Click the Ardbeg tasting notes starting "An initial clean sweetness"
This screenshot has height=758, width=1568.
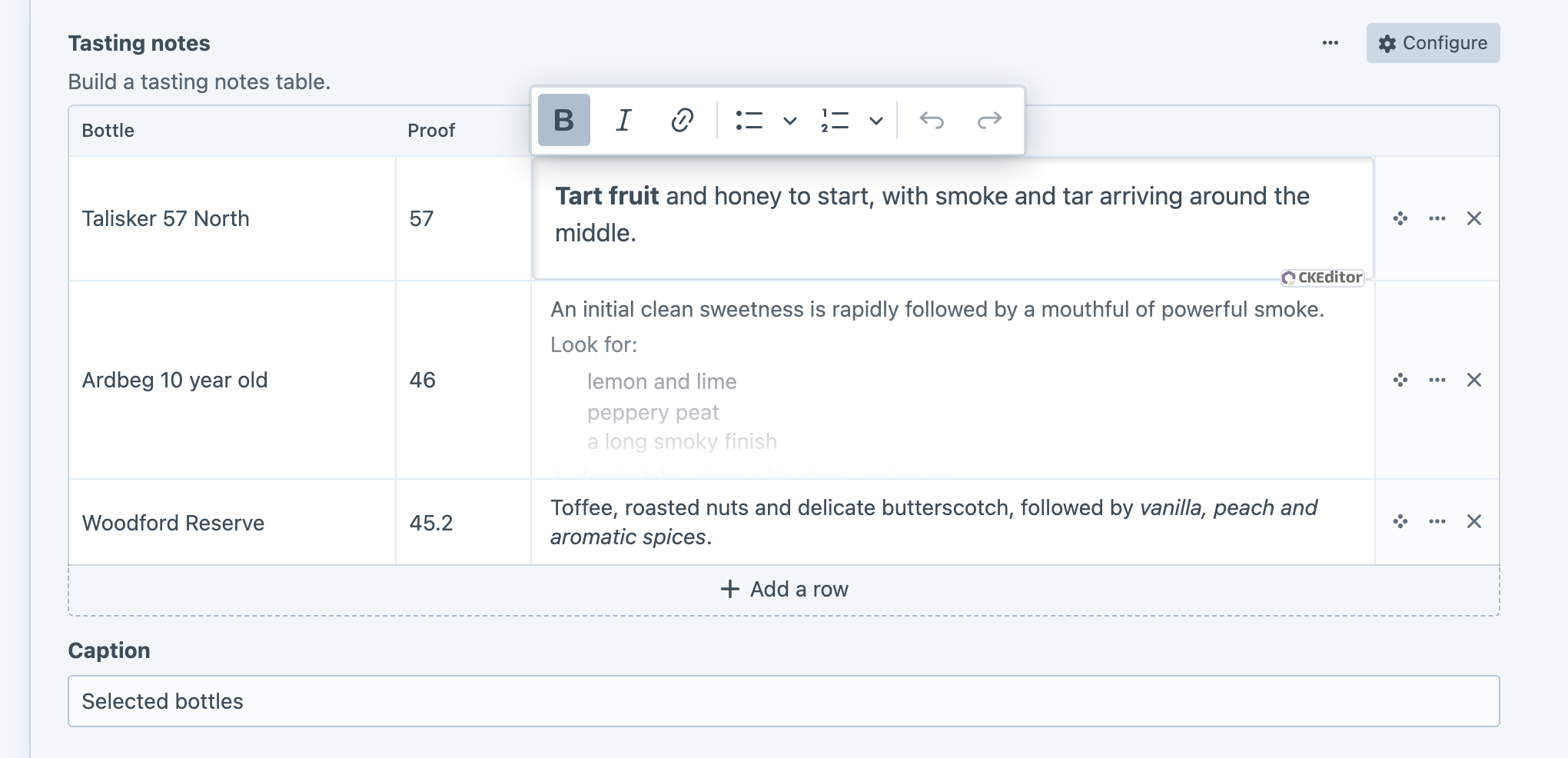pos(937,309)
